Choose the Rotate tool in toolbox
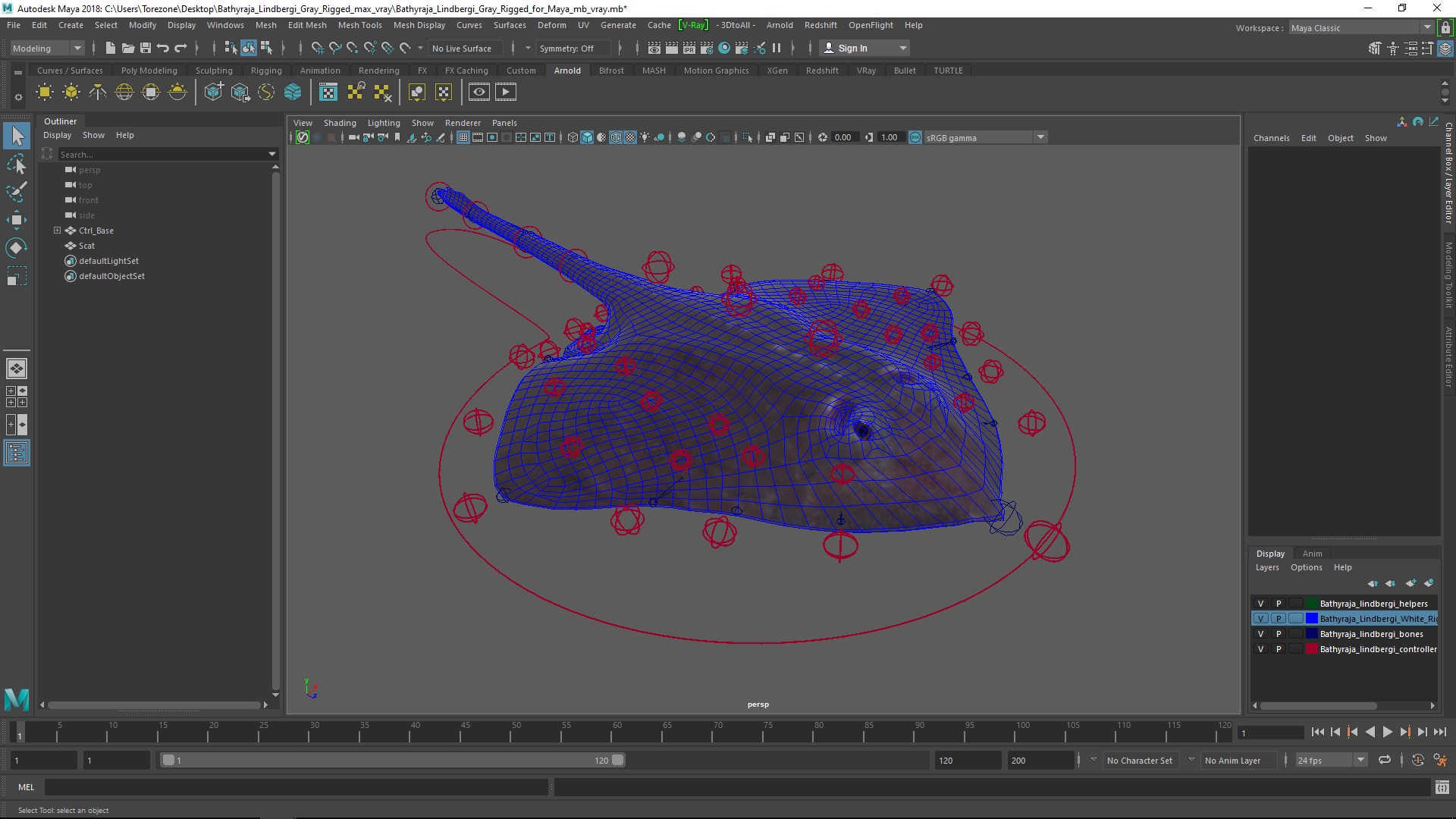The image size is (1456, 819). click(17, 248)
